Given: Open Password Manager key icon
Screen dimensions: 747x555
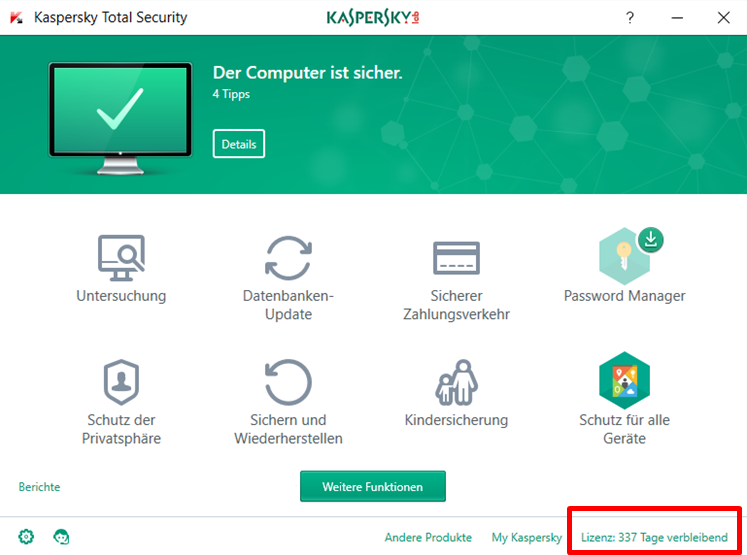Looking at the screenshot, I should click(624, 256).
